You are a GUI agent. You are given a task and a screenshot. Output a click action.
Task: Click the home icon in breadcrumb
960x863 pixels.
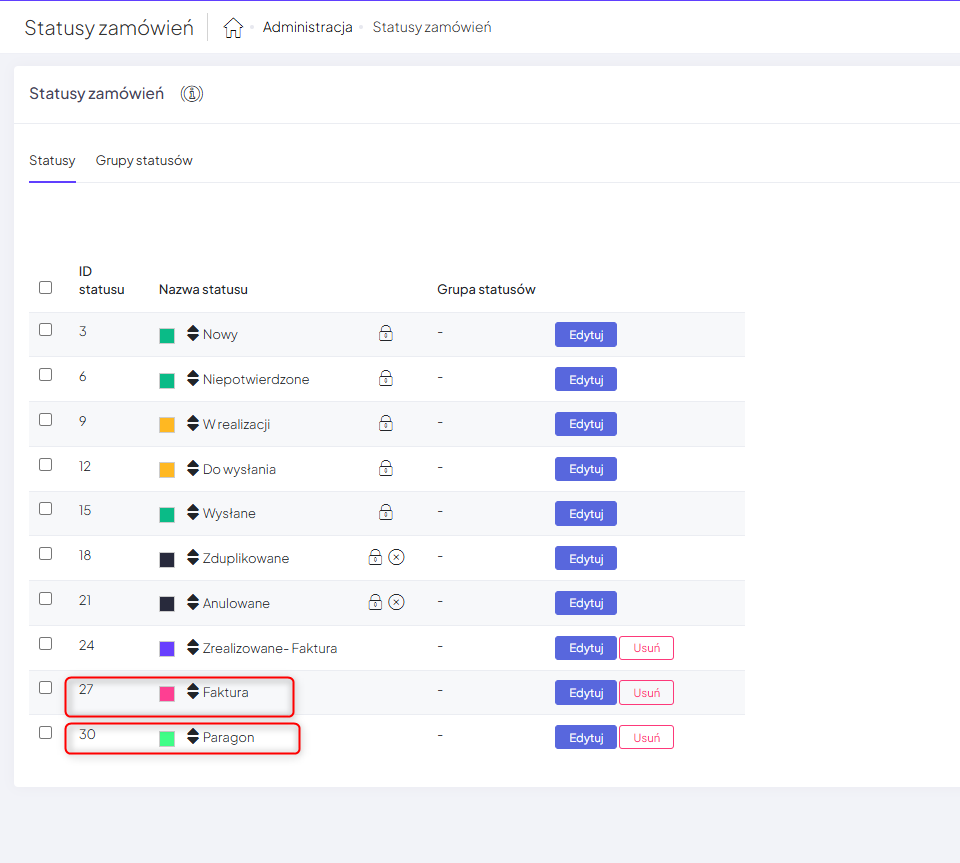point(233,28)
